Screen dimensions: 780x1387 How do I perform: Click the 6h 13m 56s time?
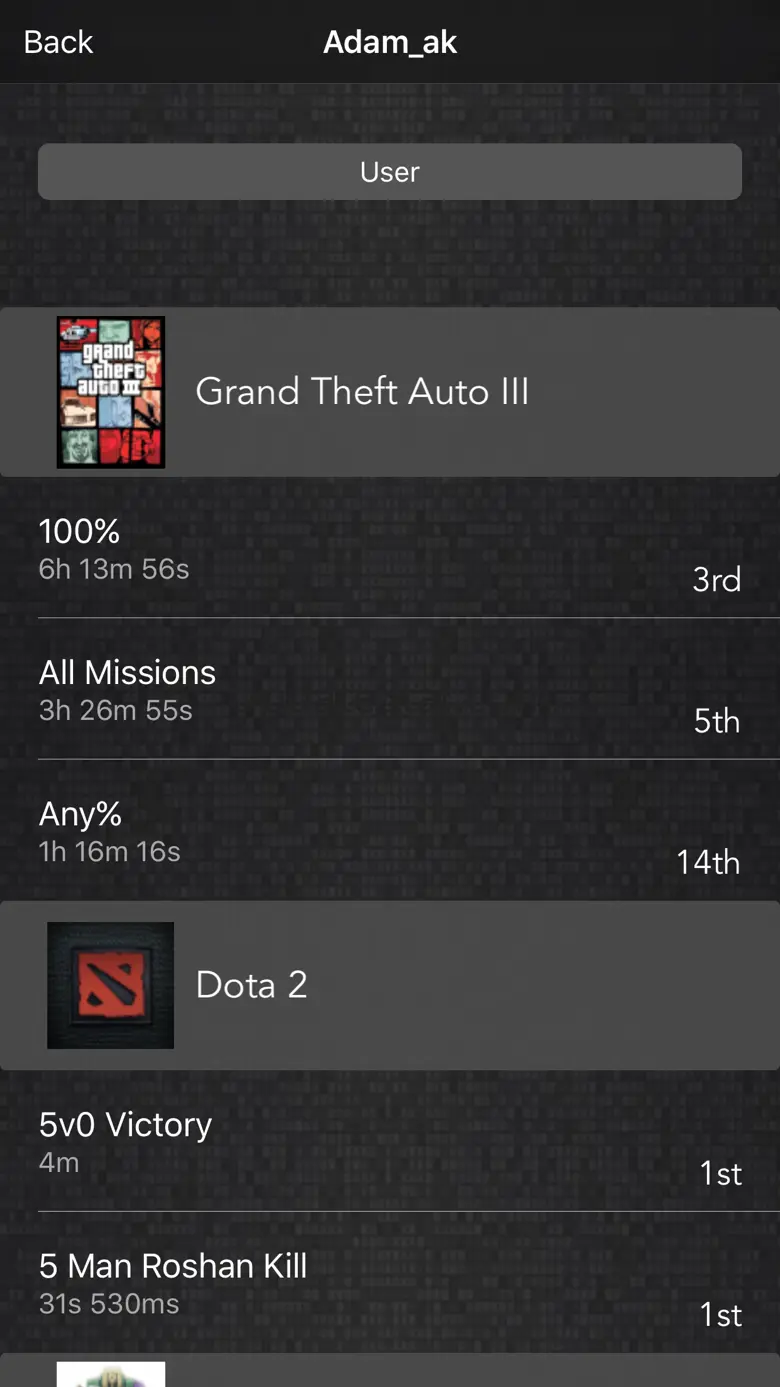point(114,569)
